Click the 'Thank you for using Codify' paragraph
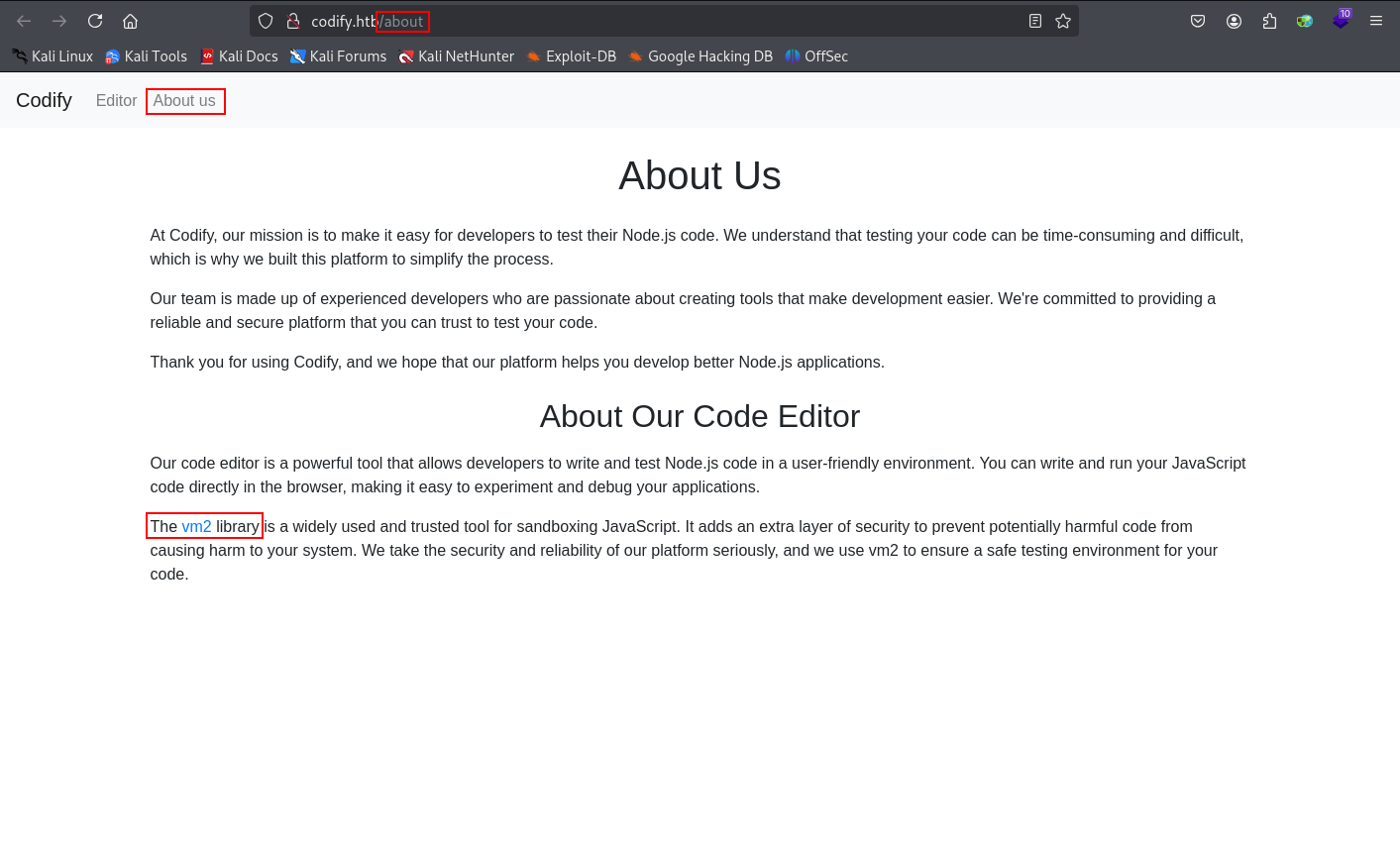Viewport: 1400px width, 854px height. point(517,362)
